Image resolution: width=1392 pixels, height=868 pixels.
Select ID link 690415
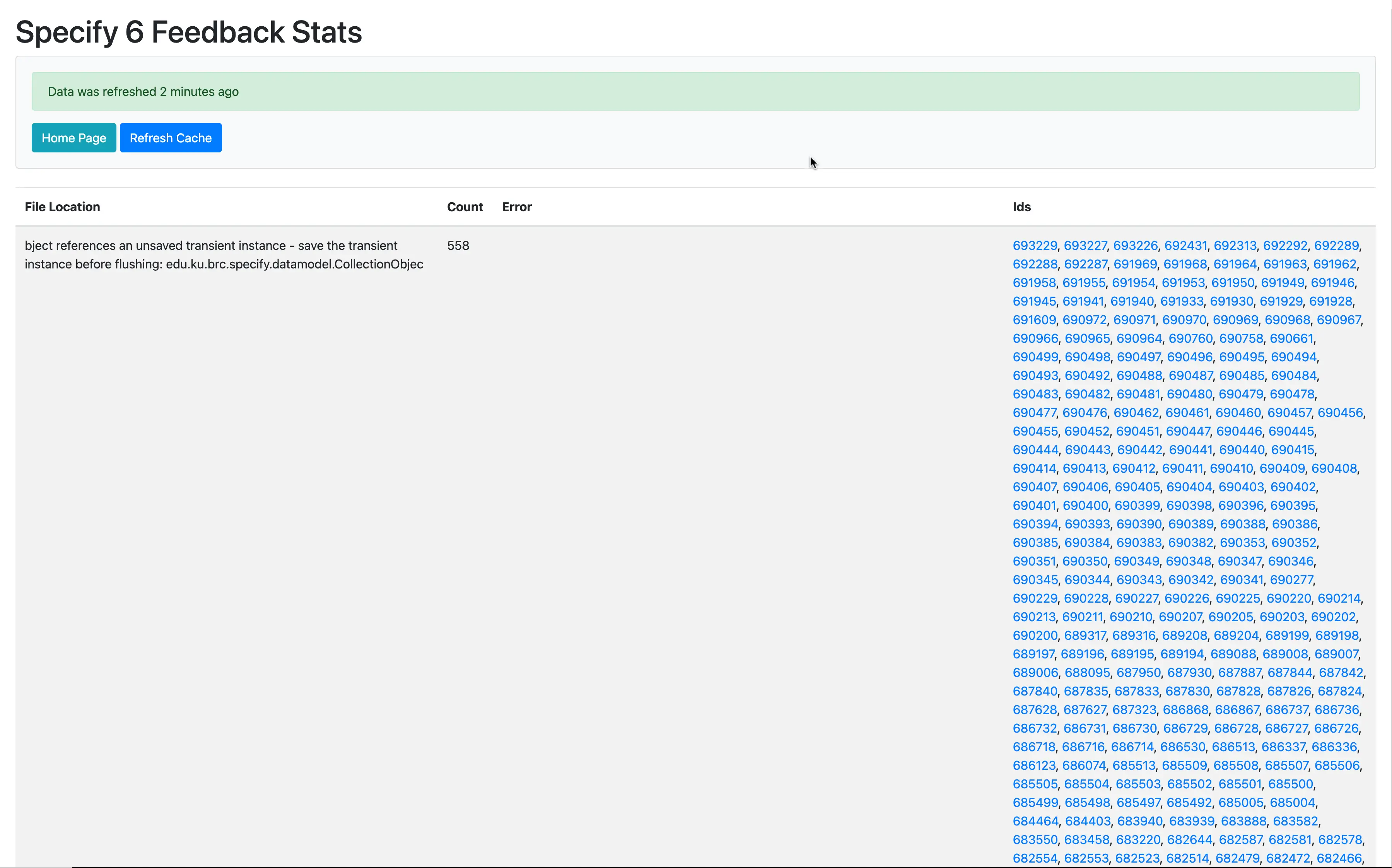(x=1292, y=450)
